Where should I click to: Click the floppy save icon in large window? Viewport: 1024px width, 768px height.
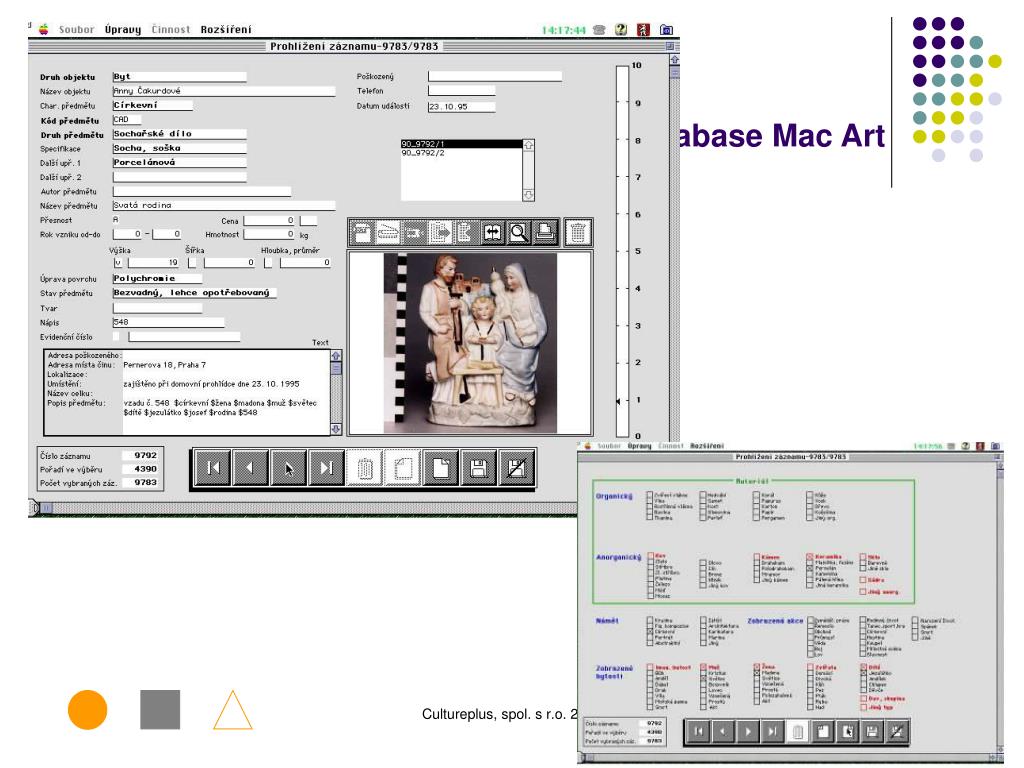(x=479, y=468)
